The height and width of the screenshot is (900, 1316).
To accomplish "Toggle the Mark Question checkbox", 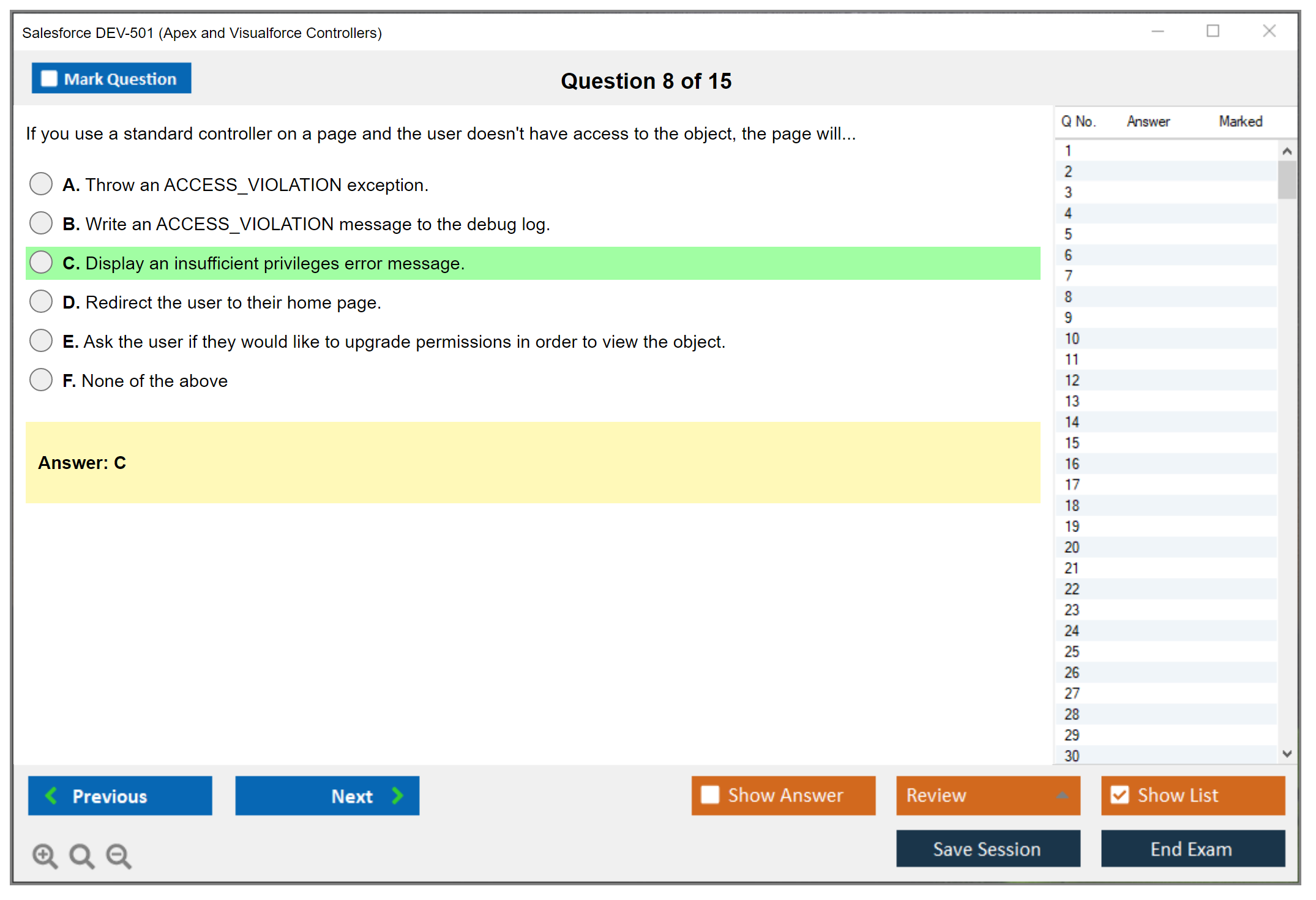I will (x=50, y=79).
